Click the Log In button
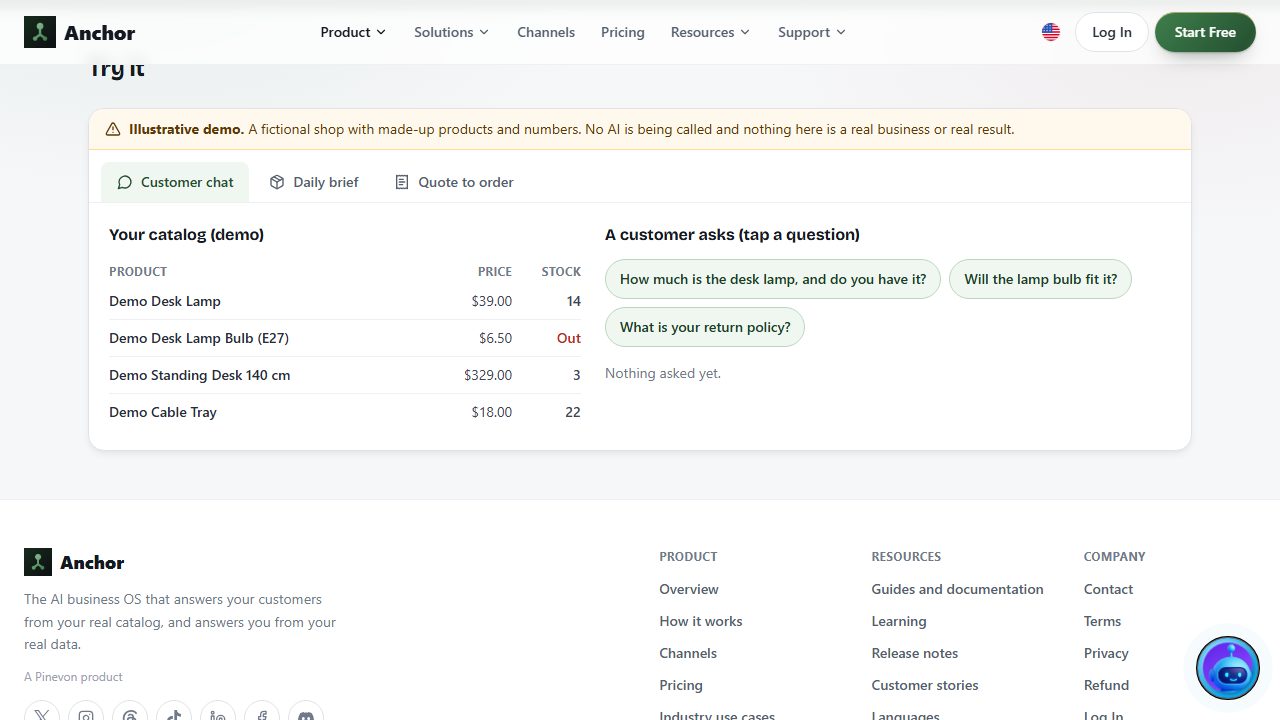 pos(1112,32)
